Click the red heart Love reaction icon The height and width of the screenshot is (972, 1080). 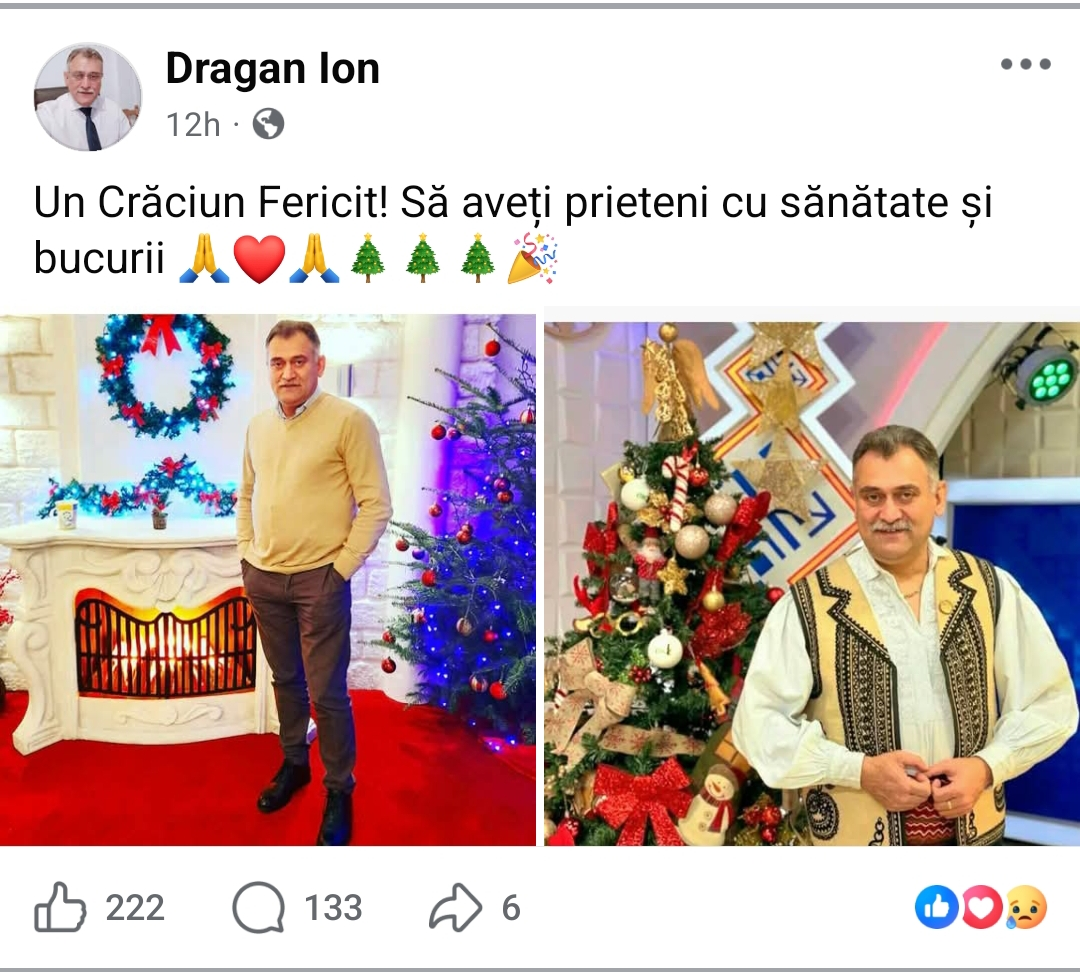982,907
